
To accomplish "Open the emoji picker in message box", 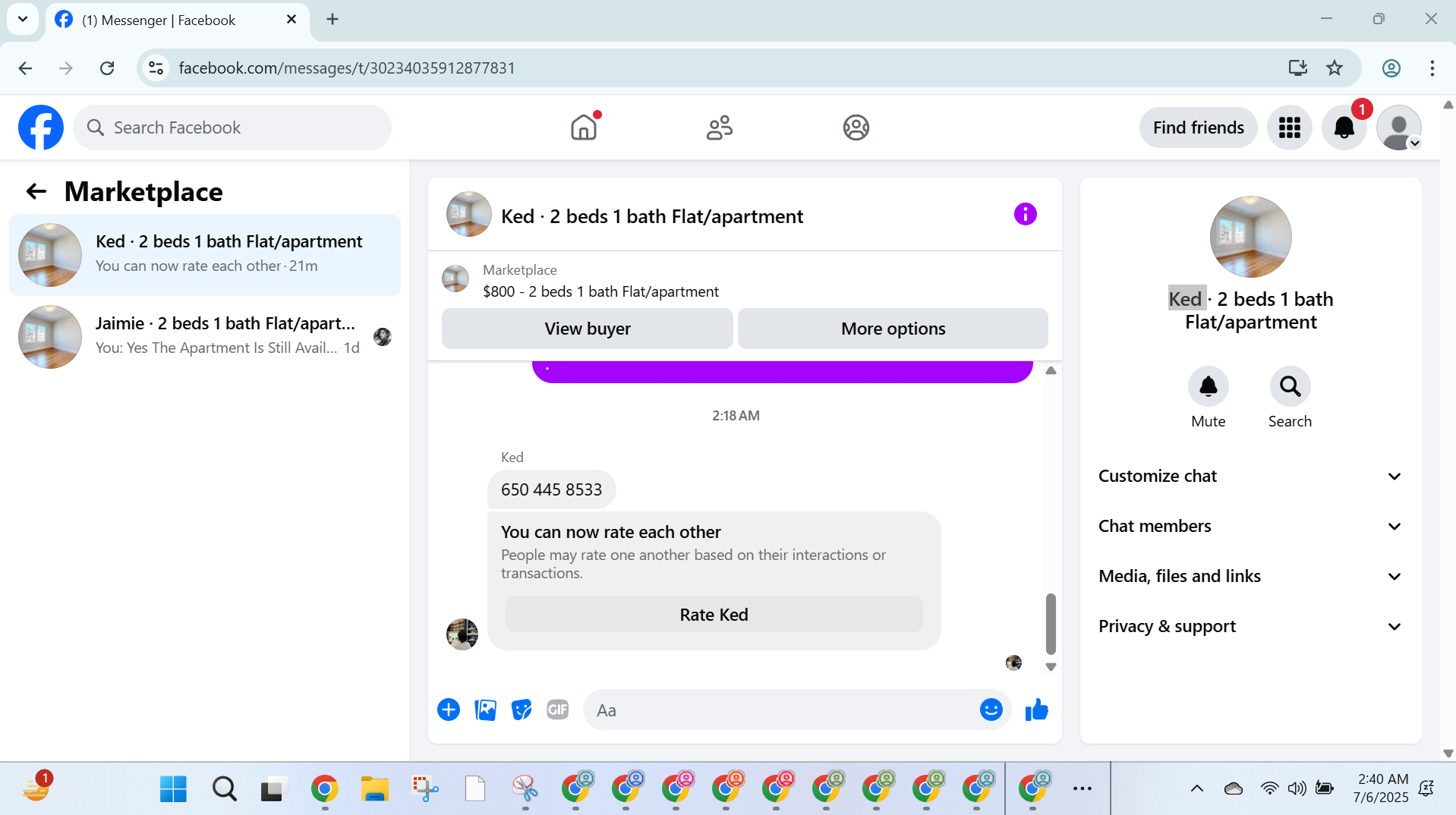I will pyautogui.click(x=991, y=710).
